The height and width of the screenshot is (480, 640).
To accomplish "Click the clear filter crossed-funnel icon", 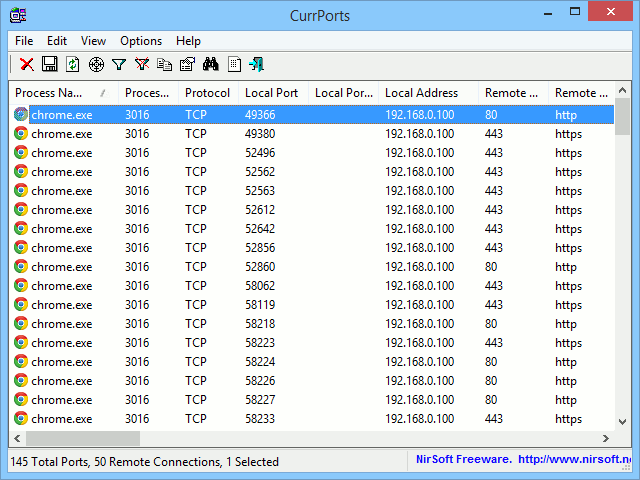I will [142, 64].
